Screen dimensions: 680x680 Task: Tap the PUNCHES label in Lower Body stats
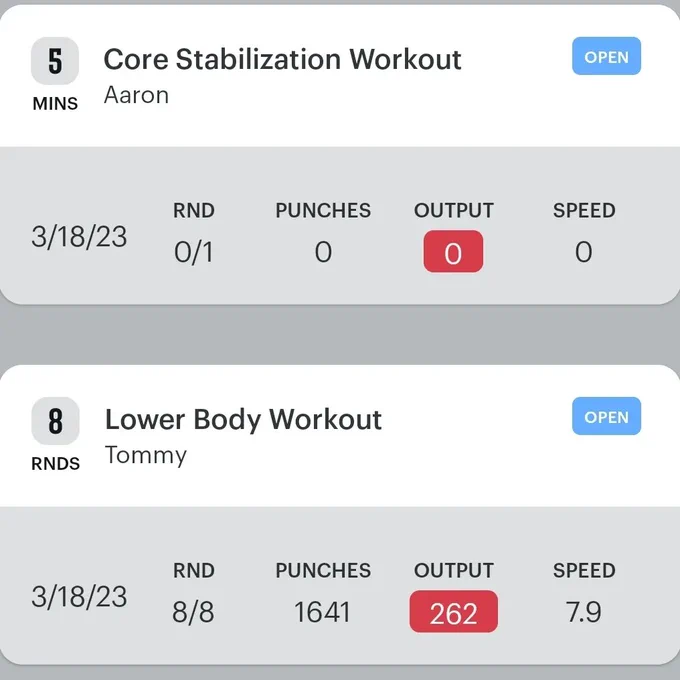click(323, 570)
